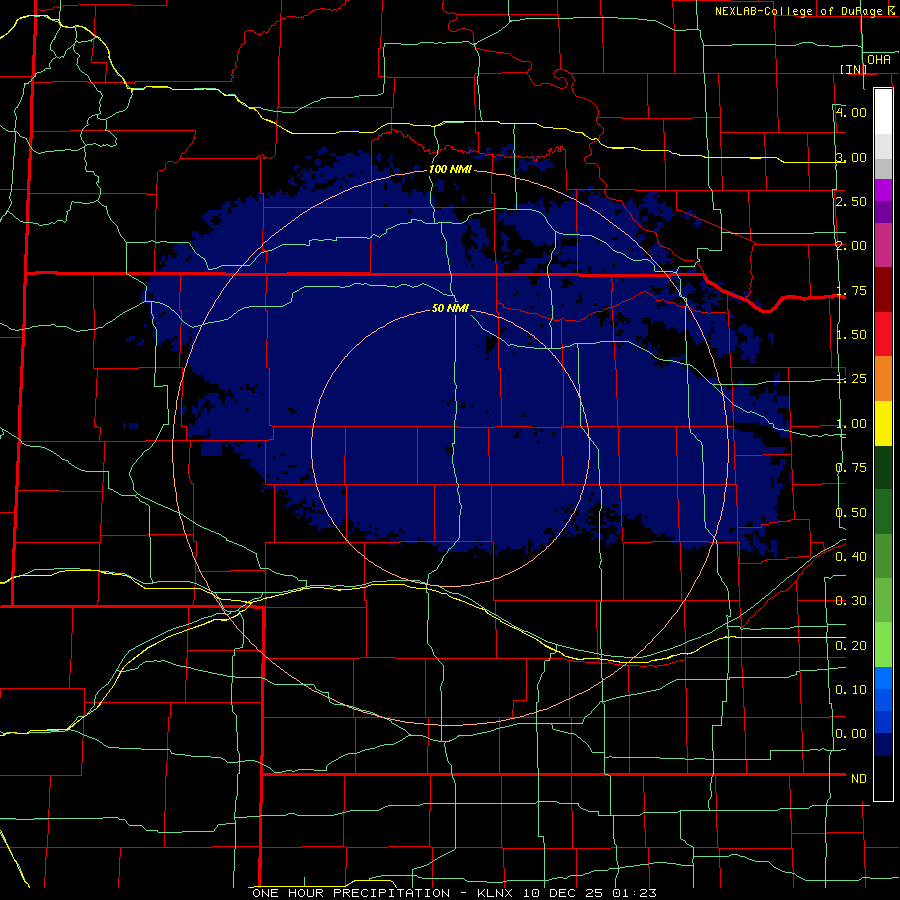Click the 0.75 legend value
Screen dimensions: 900x900
851,467
